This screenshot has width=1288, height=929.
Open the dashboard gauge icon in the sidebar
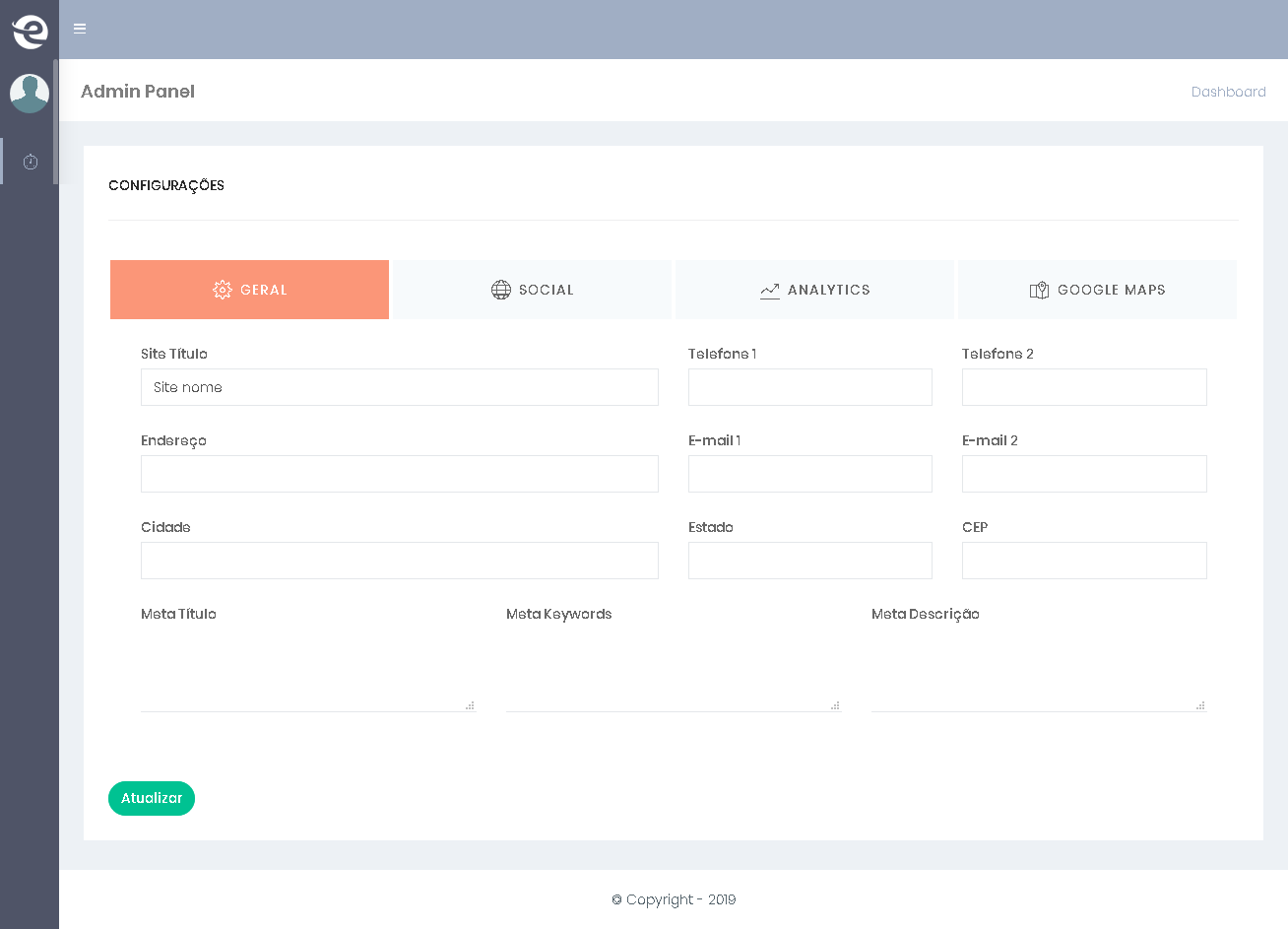[31, 162]
